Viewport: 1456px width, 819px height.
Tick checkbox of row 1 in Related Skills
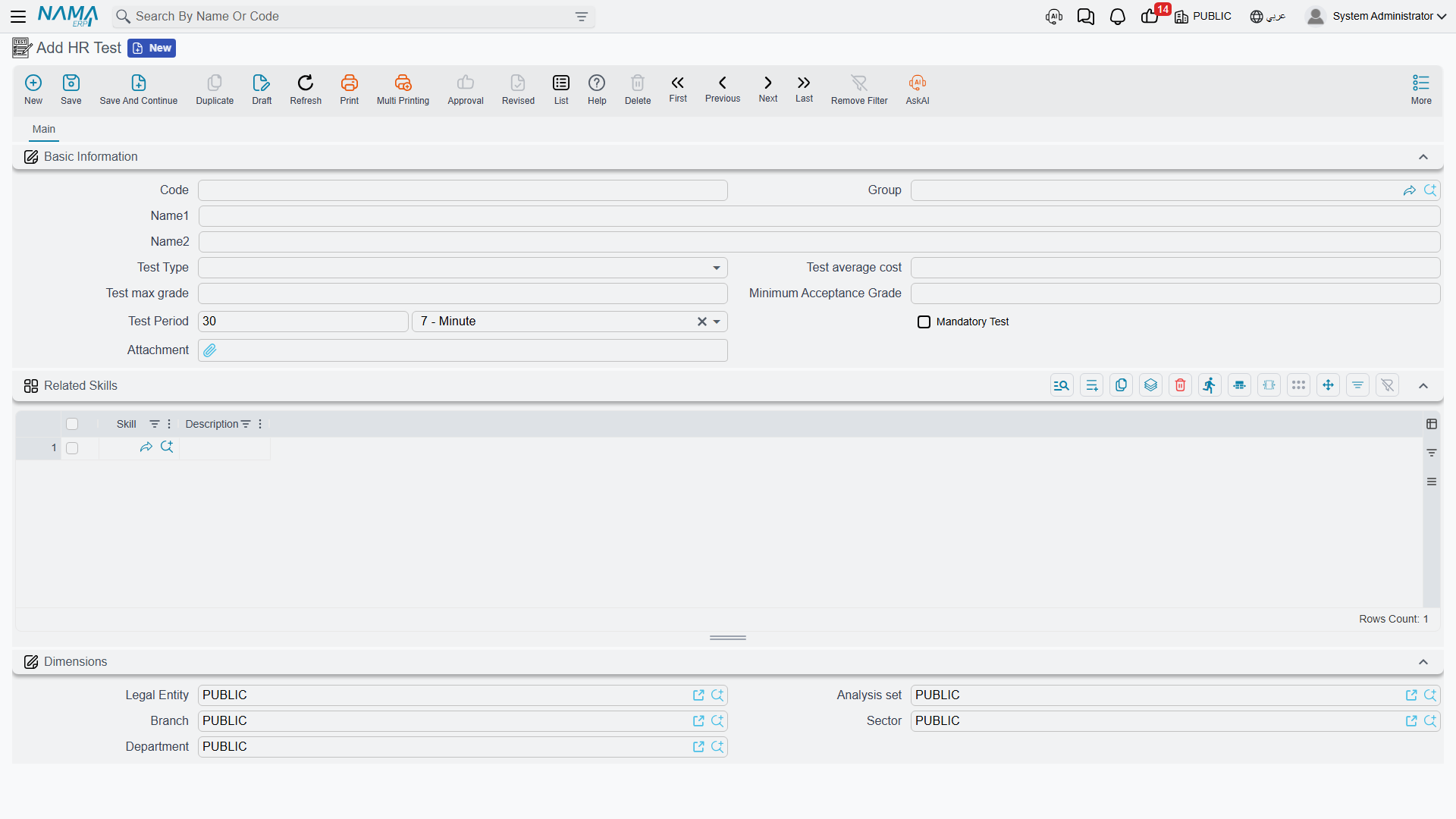coord(72,448)
